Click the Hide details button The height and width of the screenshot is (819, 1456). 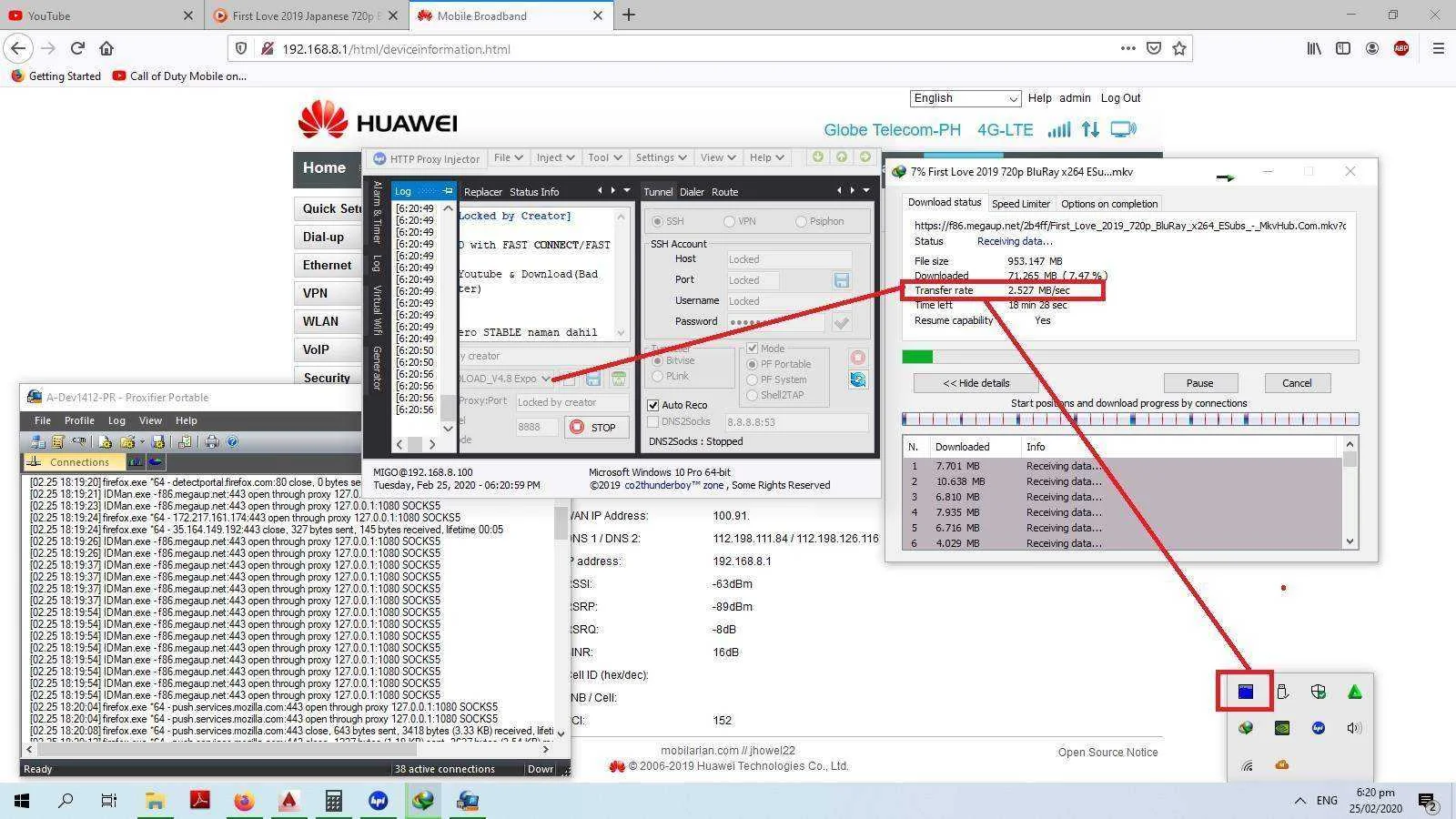(x=976, y=383)
